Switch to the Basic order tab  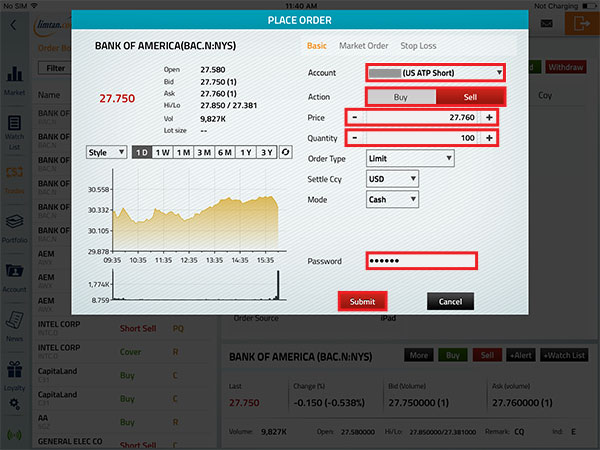[x=316, y=46]
